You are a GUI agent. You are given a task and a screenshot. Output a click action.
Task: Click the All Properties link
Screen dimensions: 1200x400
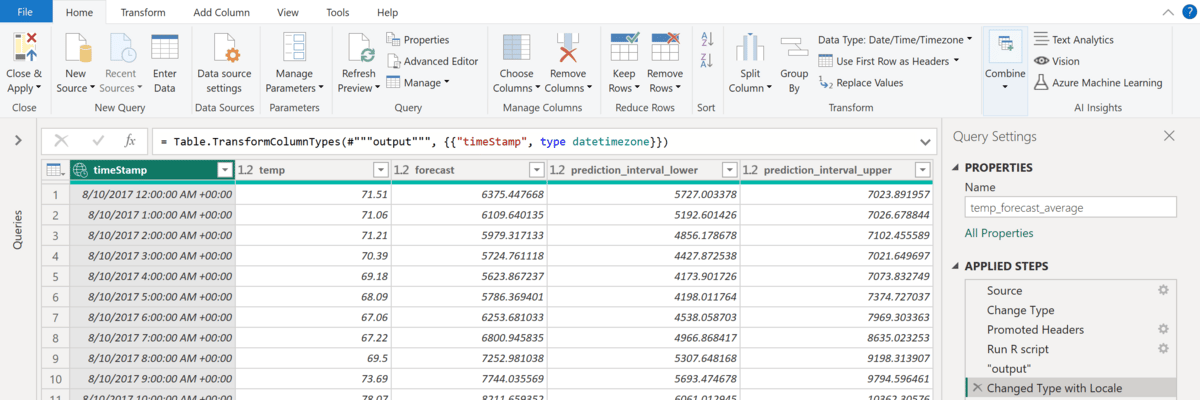pos(998,233)
